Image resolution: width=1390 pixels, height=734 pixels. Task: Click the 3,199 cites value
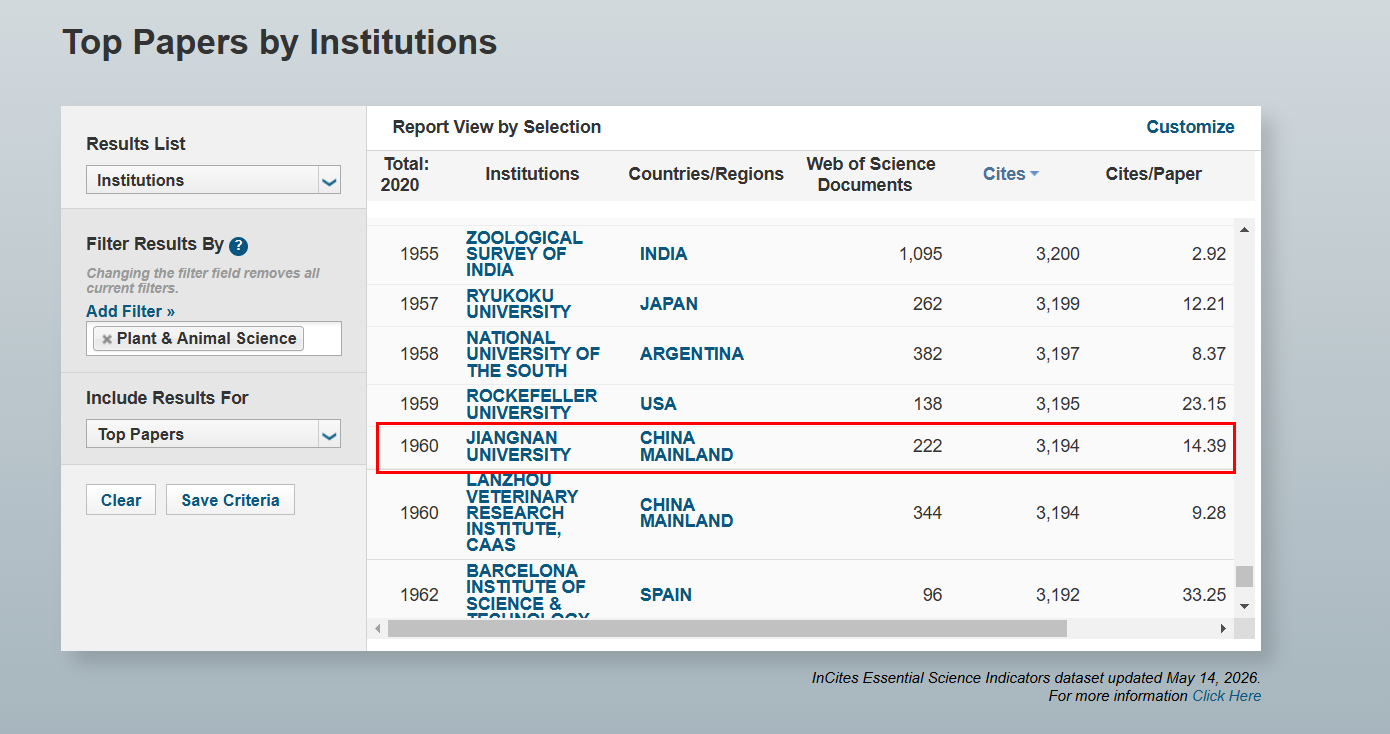(1058, 304)
